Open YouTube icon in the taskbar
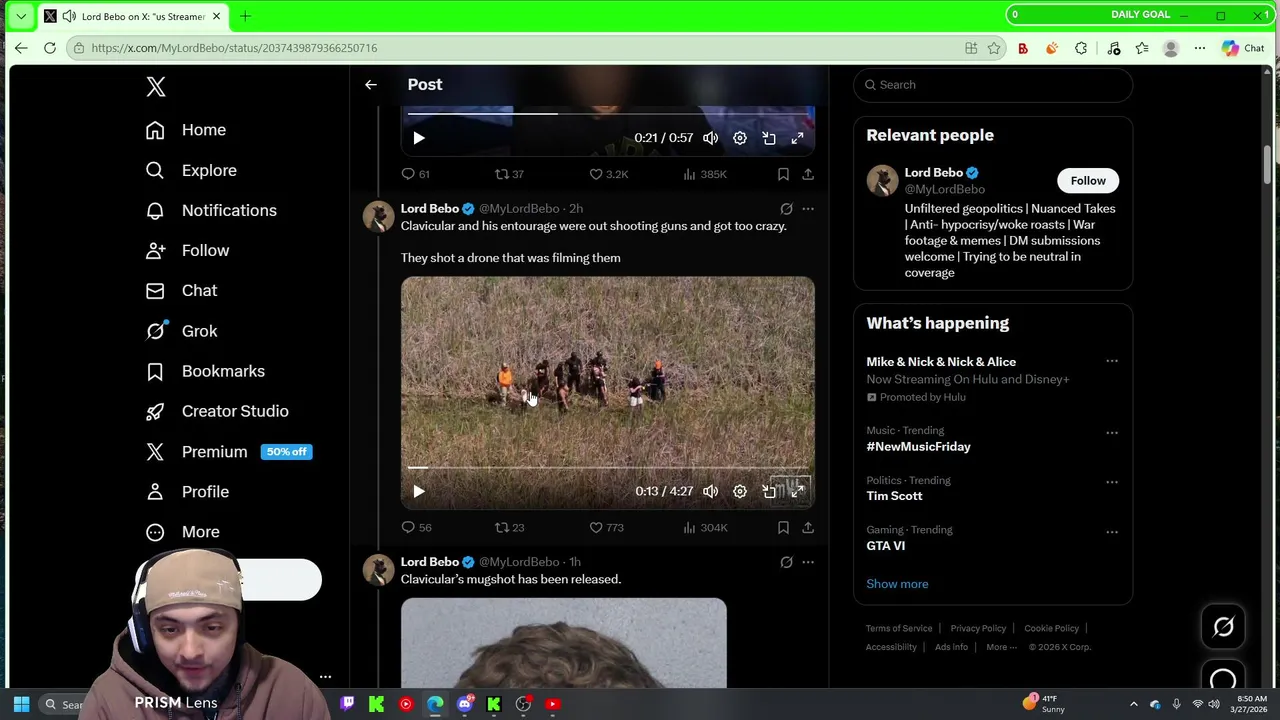The width and height of the screenshot is (1280, 720). (x=553, y=704)
